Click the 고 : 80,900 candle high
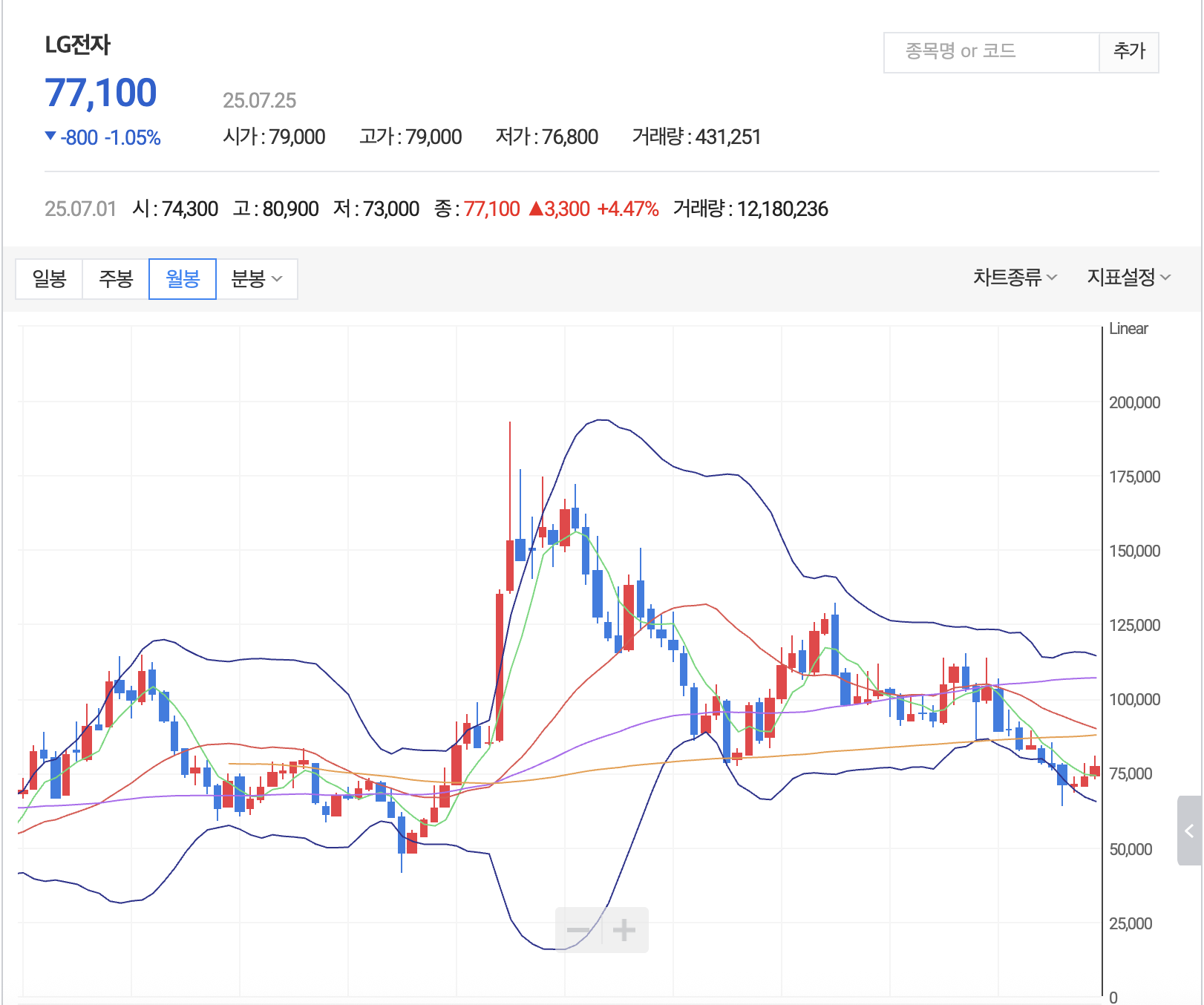1204x1005 pixels. click(x=275, y=209)
